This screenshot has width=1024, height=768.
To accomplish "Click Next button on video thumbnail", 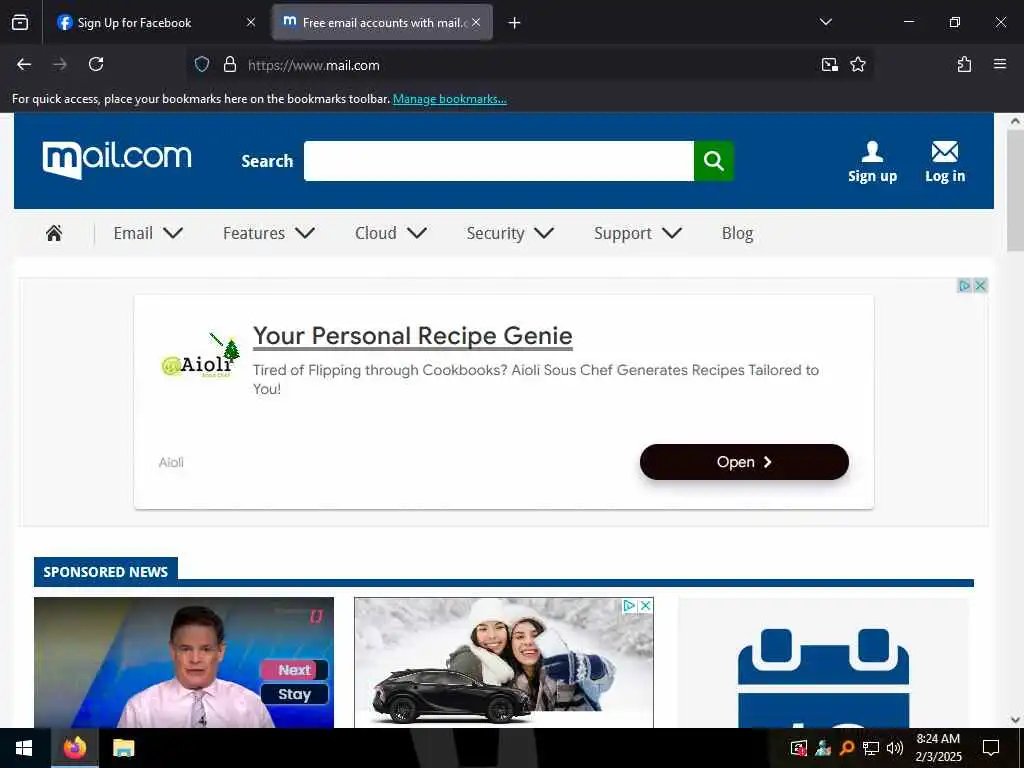I will coord(295,670).
